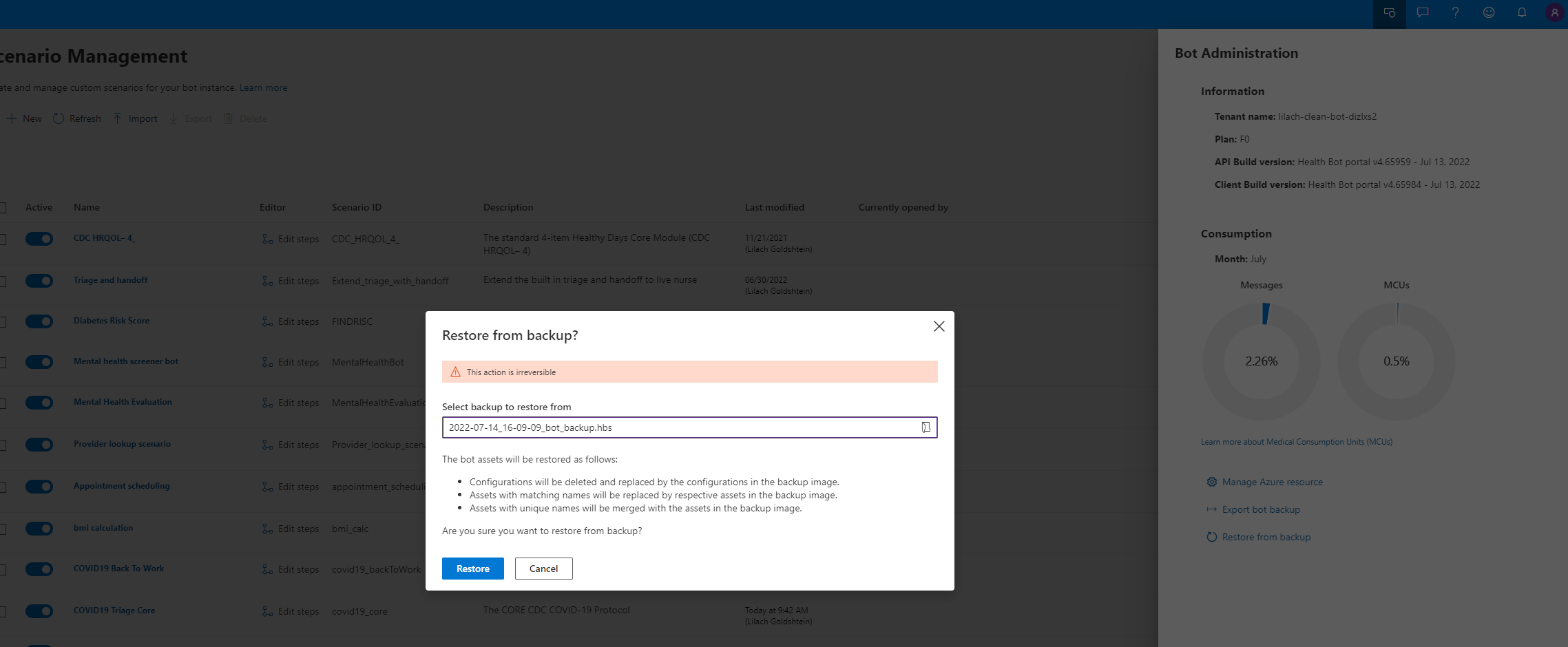Screen dimensions: 1568x647
Task: Click the Cancel button in dialog
Action: (x=543, y=569)
